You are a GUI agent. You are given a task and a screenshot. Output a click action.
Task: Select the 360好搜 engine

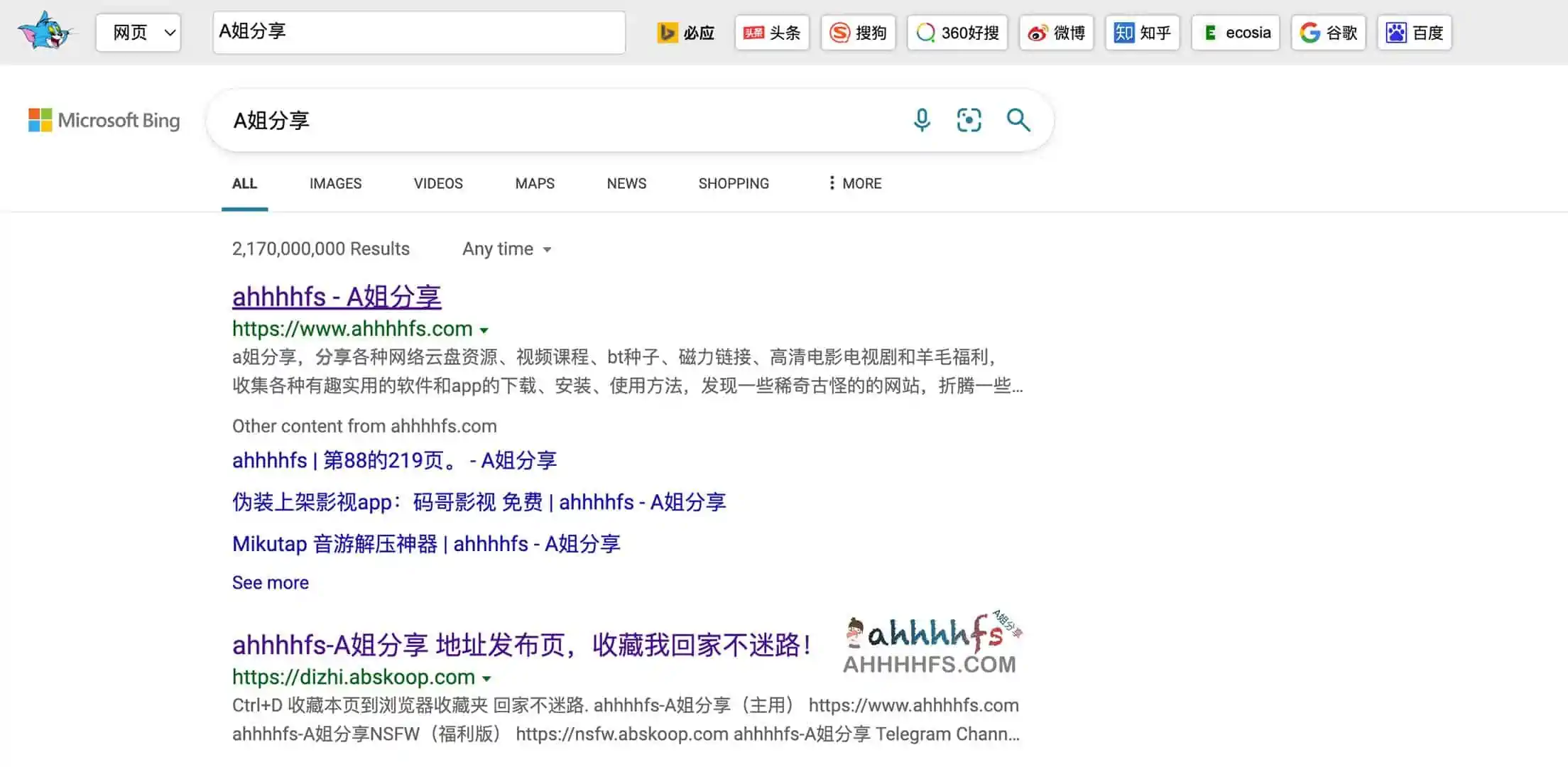957,32
